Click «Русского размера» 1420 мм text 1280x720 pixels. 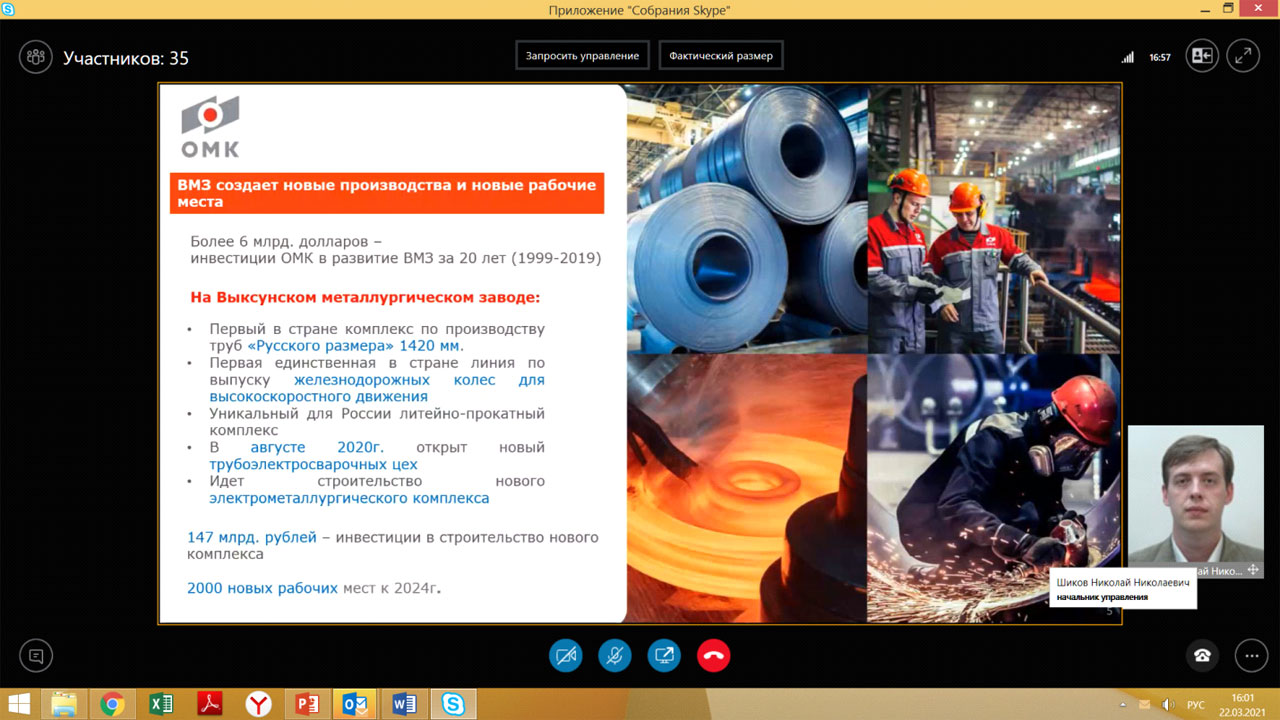coord(355,346)
